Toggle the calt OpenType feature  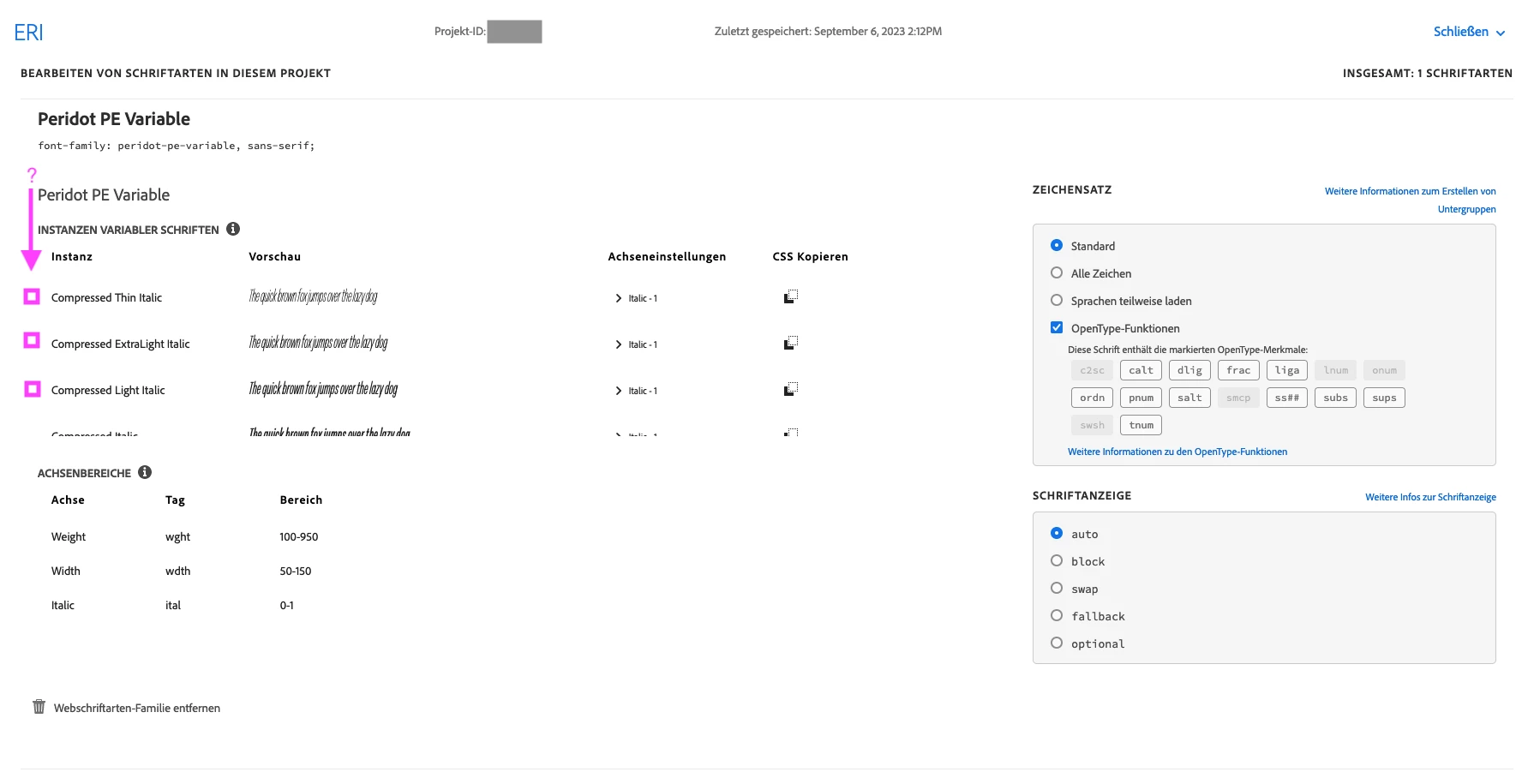click(1141, 370)
